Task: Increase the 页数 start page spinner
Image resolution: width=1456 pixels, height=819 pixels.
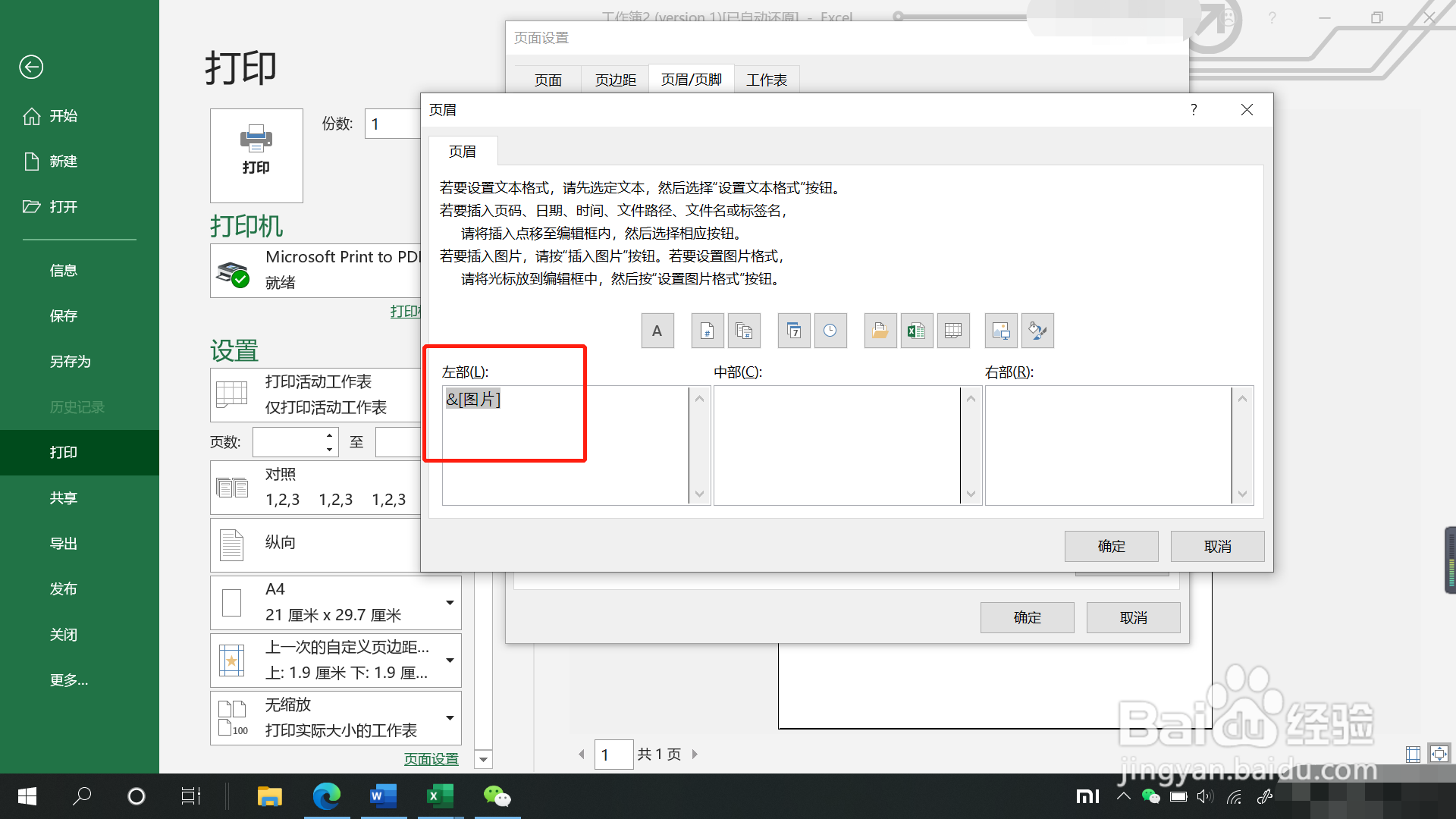Action: click(329, 435)
